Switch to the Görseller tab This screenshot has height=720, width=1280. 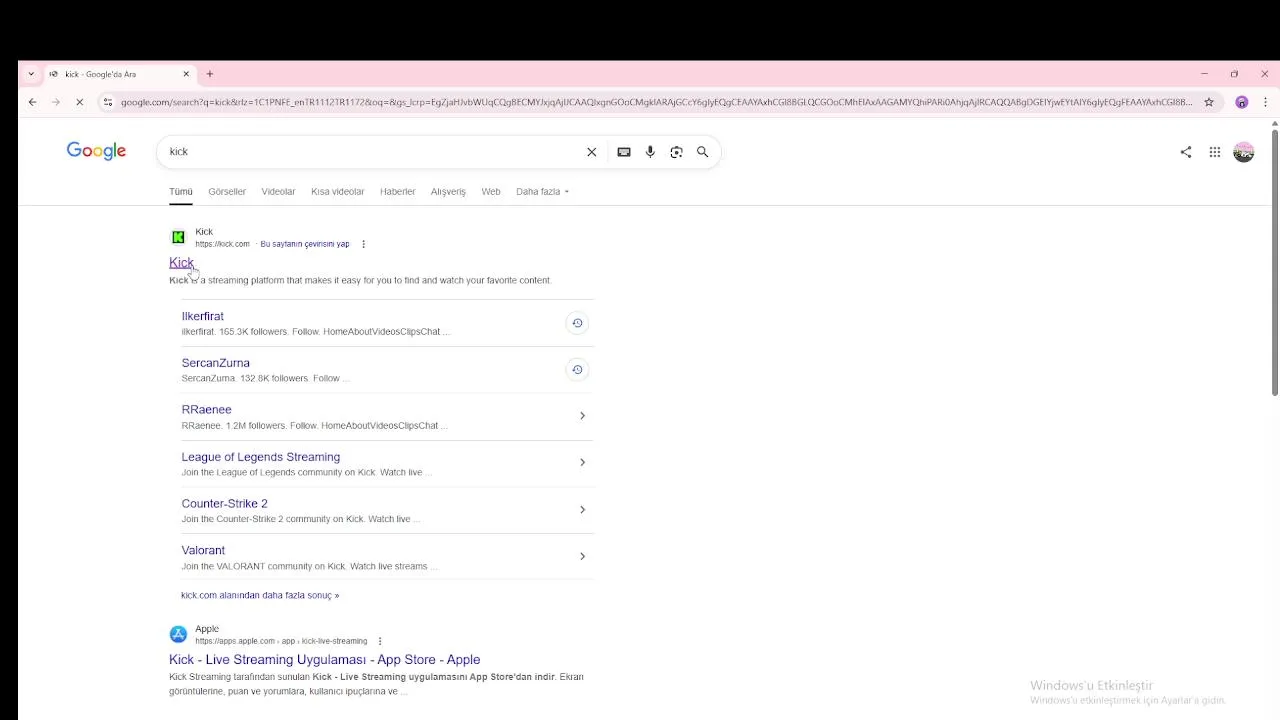pyautogui.click(x=227, y=192)
